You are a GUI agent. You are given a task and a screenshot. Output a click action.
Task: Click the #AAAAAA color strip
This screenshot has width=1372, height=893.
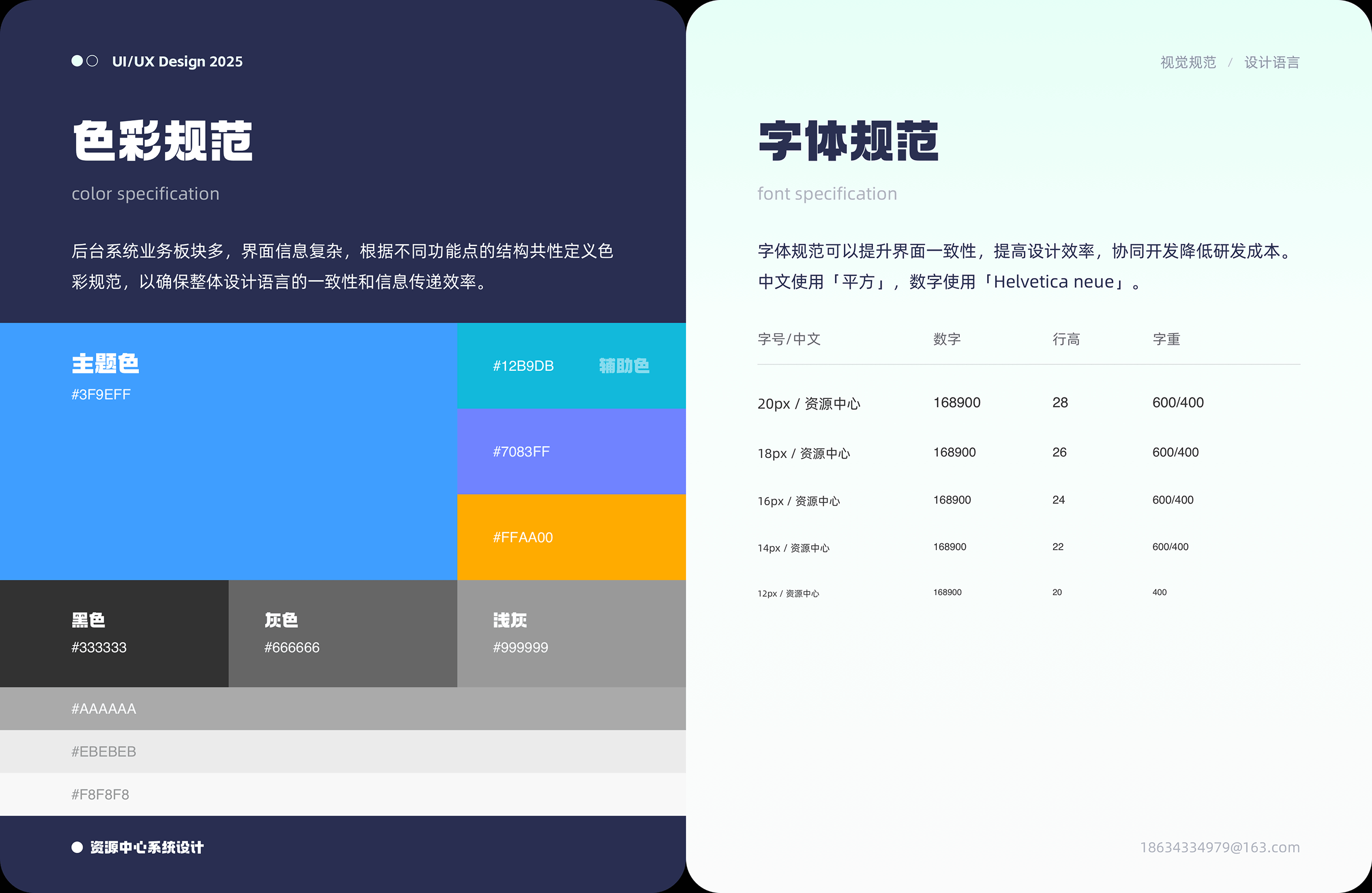[x=342, y=709]
